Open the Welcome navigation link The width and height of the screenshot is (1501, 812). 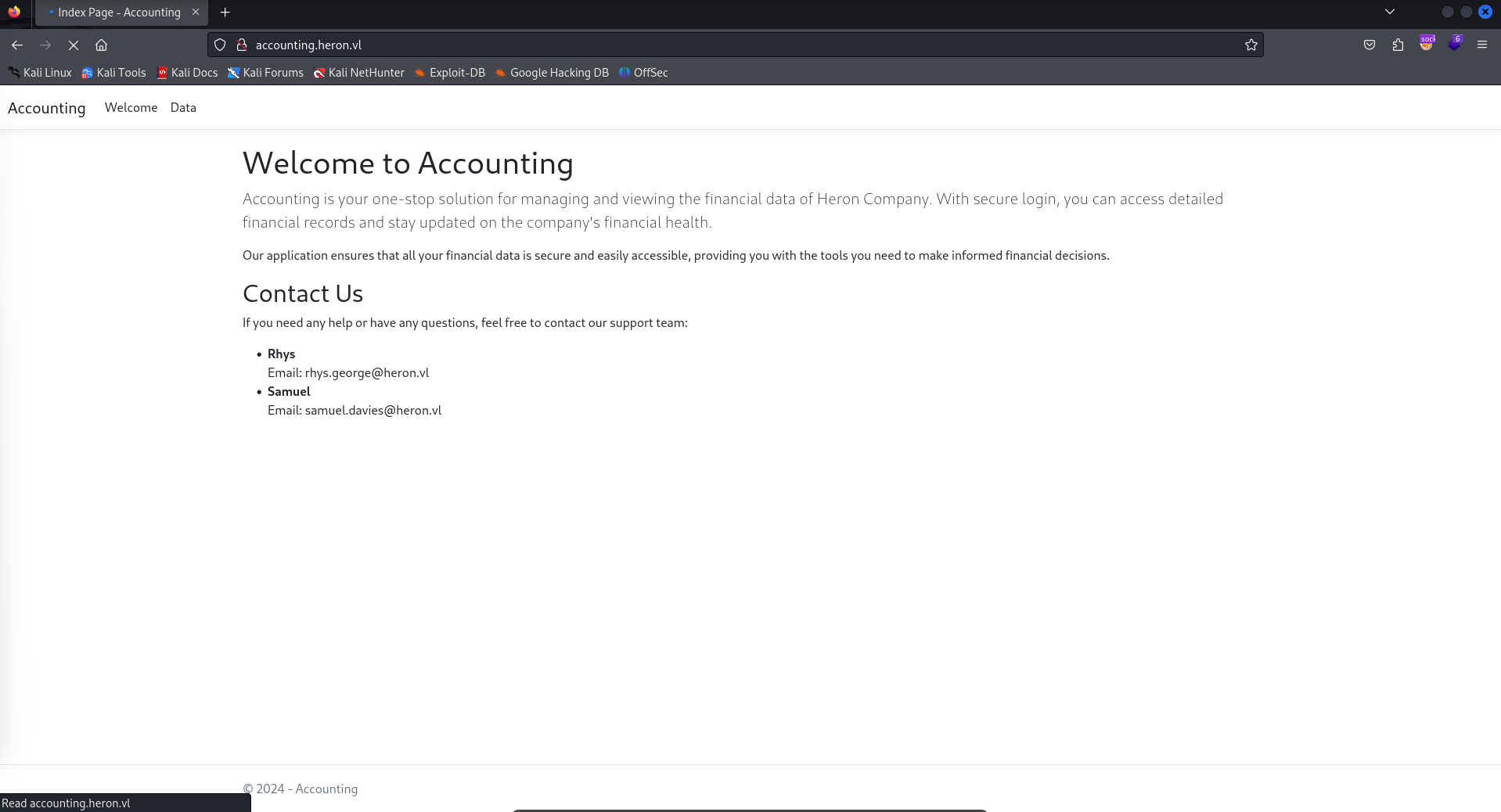coord(131,108)
